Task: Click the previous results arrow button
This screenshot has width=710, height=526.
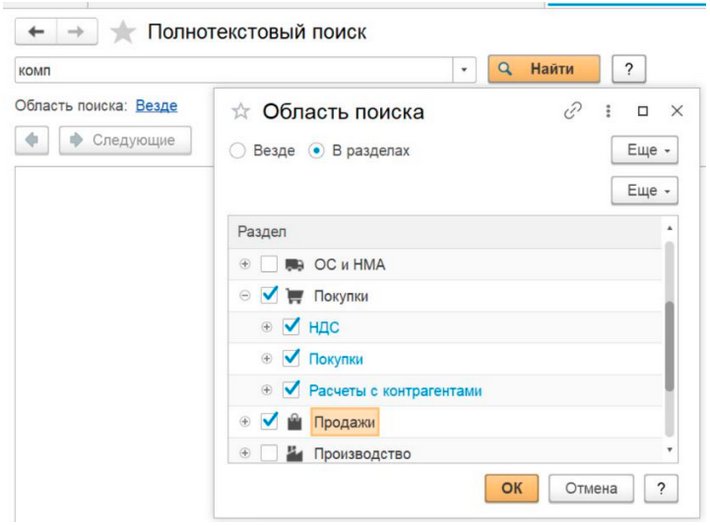Action: point(33,140)
